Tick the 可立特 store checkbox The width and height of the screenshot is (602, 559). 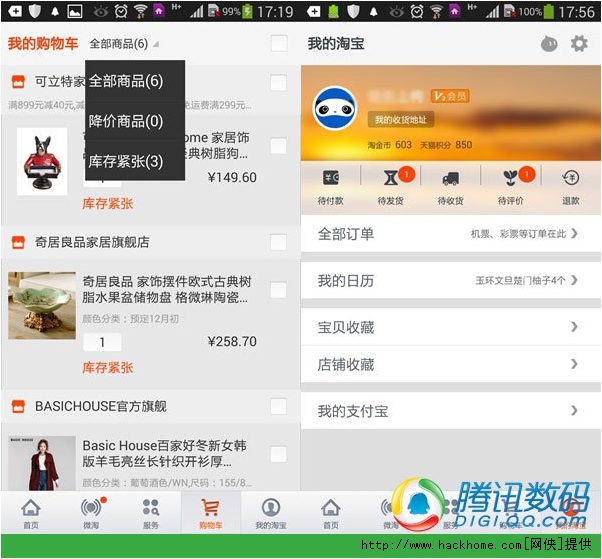tap(279, 82)
